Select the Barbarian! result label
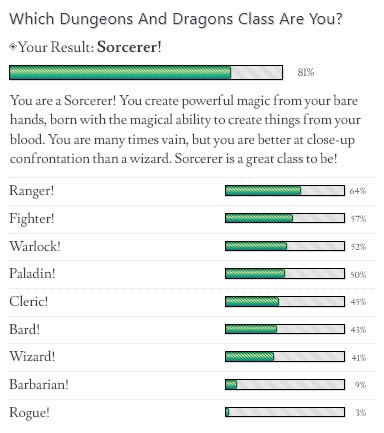 pos(39,384)
